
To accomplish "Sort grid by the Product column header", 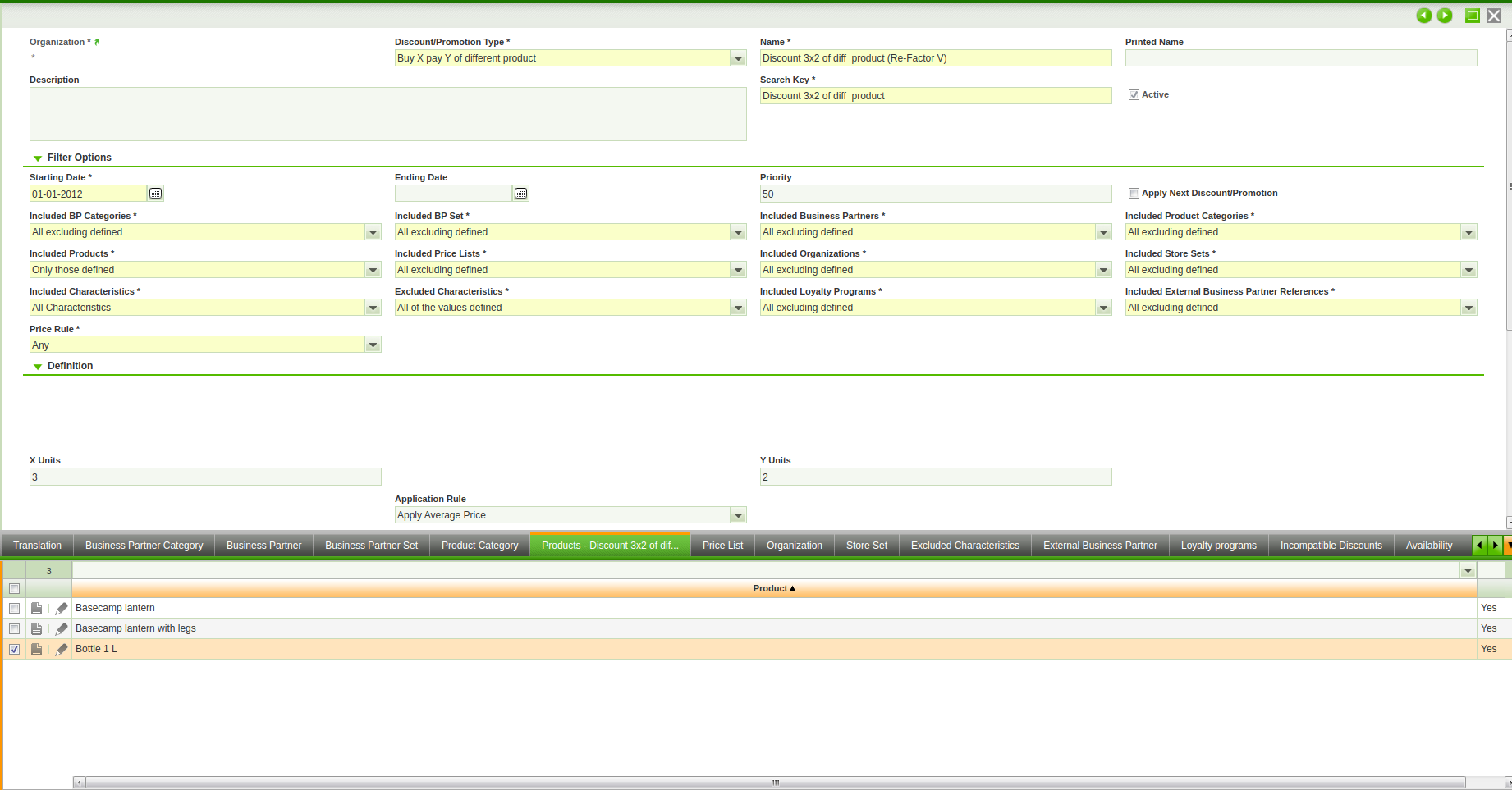I will point(773,588).
